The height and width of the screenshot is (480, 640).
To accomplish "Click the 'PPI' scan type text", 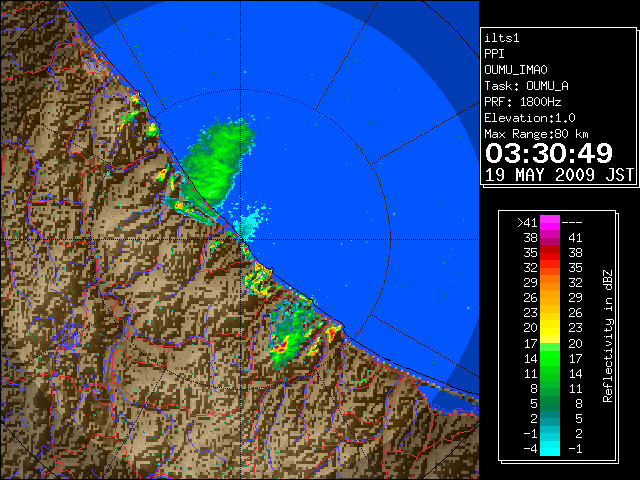I will click(x=494, y=54).
